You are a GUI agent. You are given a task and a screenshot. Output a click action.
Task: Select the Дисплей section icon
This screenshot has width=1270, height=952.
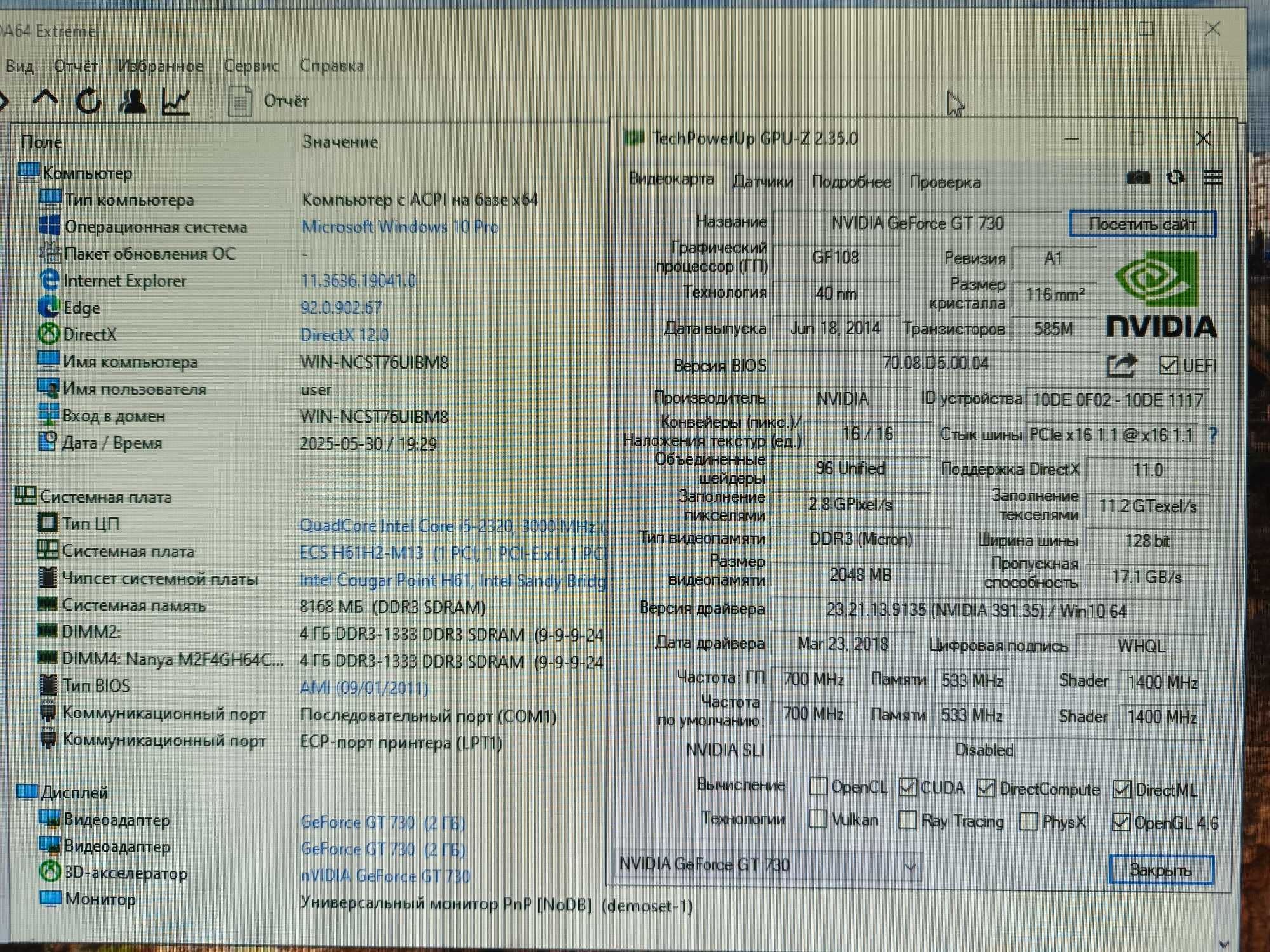(27, 791)
